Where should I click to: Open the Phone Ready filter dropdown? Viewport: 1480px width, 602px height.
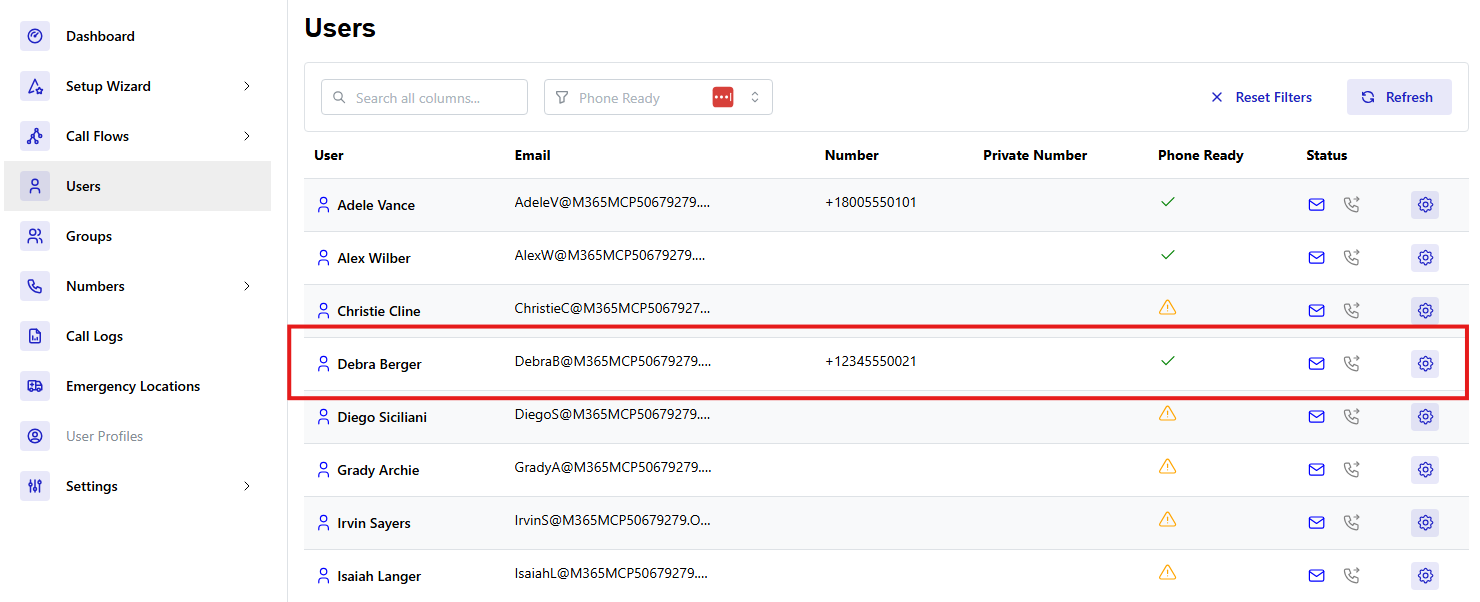tap(755, 97)
